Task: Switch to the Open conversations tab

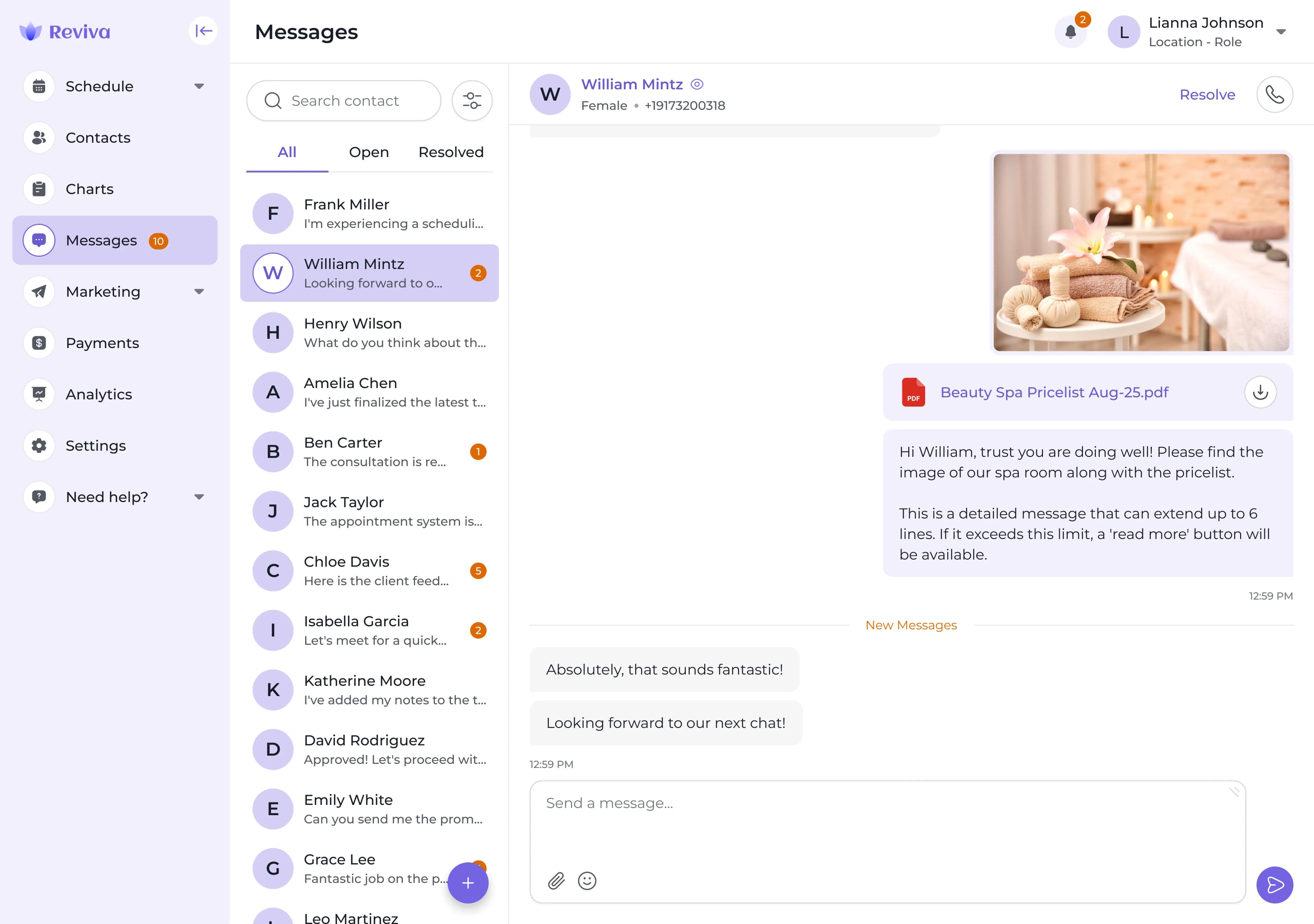Action: click(369, 152)
